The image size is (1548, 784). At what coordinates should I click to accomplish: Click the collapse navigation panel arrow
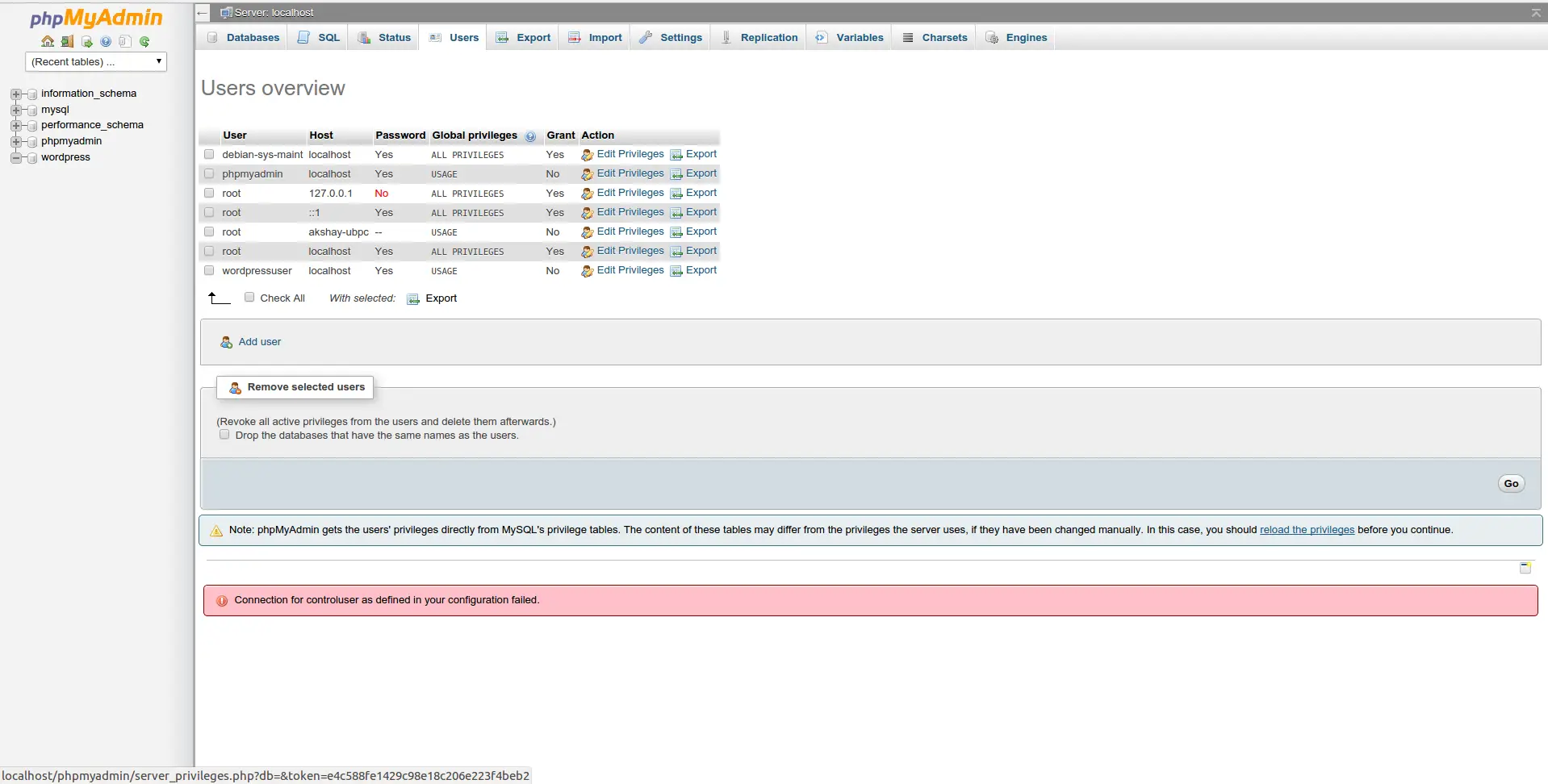[202, 13]
